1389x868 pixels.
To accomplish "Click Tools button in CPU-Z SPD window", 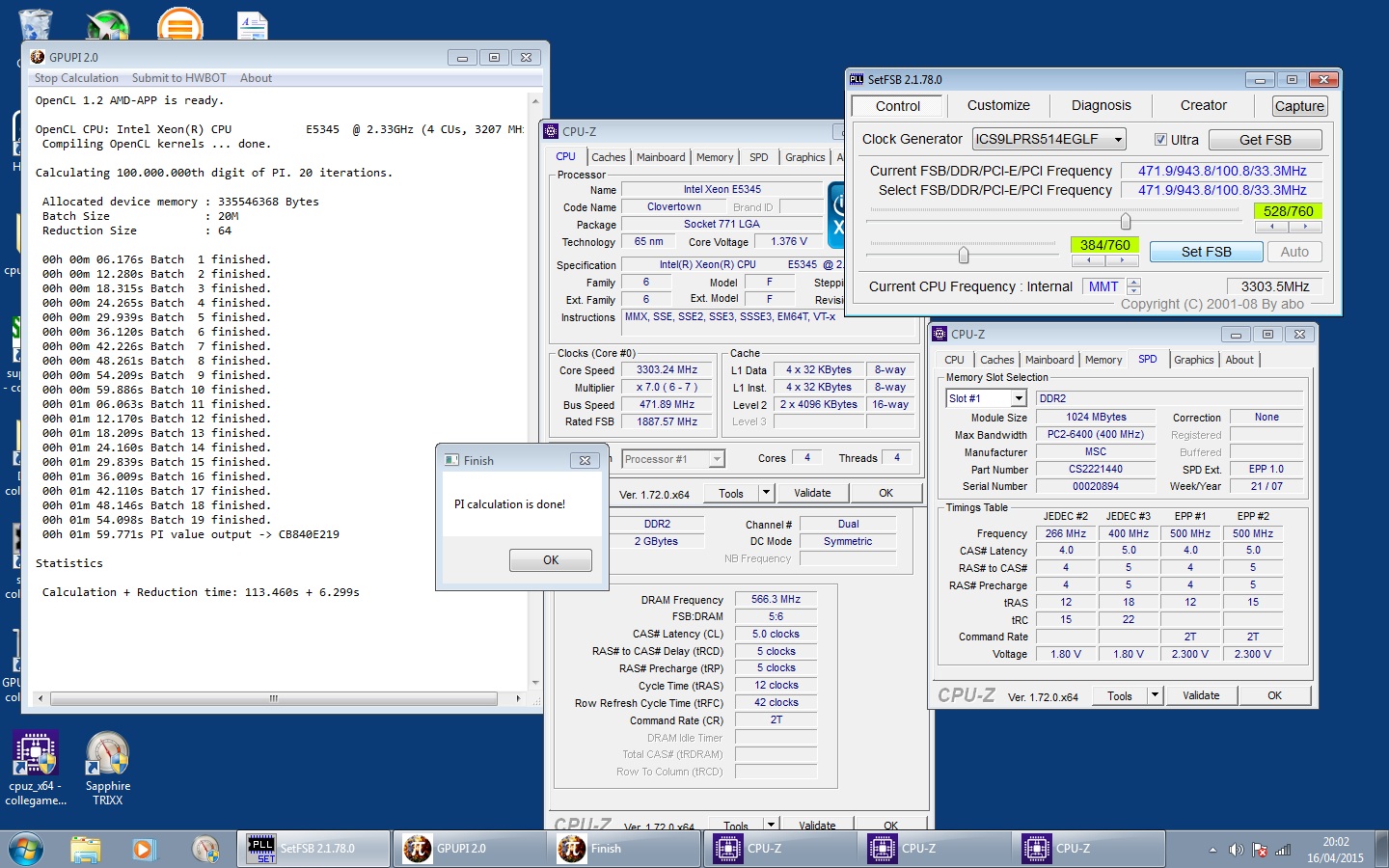I will pyautogui.click(x=1120, y=695).
